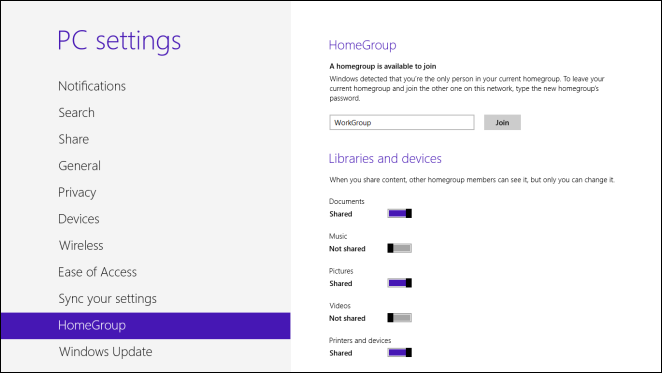Go to the Share settings section

73,139
